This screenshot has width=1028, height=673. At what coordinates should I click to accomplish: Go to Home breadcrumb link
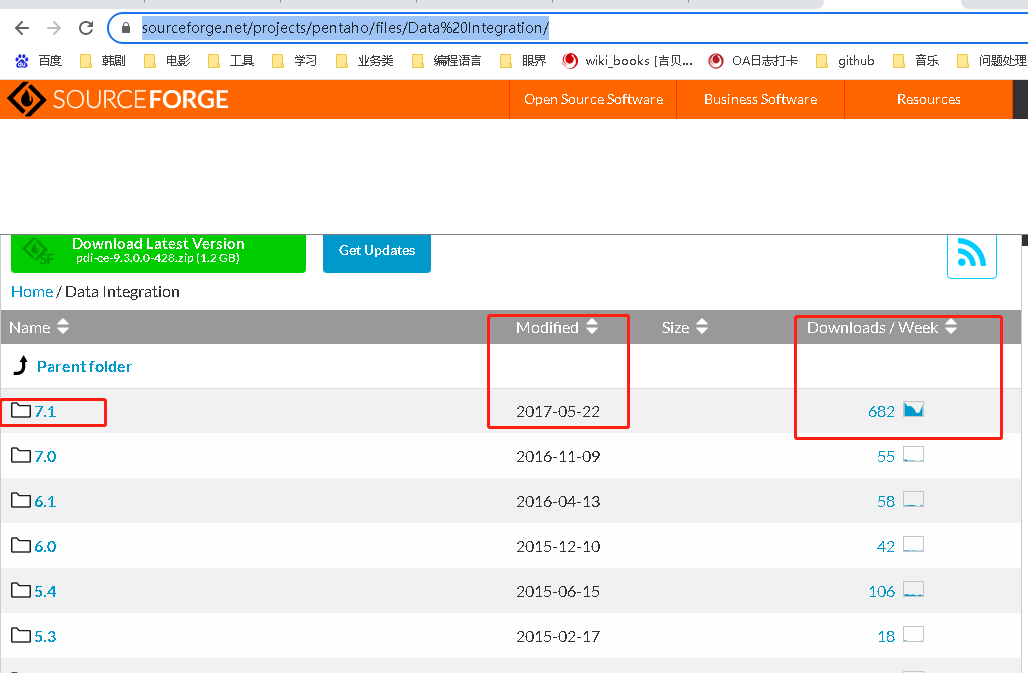(x=31, y=292)
